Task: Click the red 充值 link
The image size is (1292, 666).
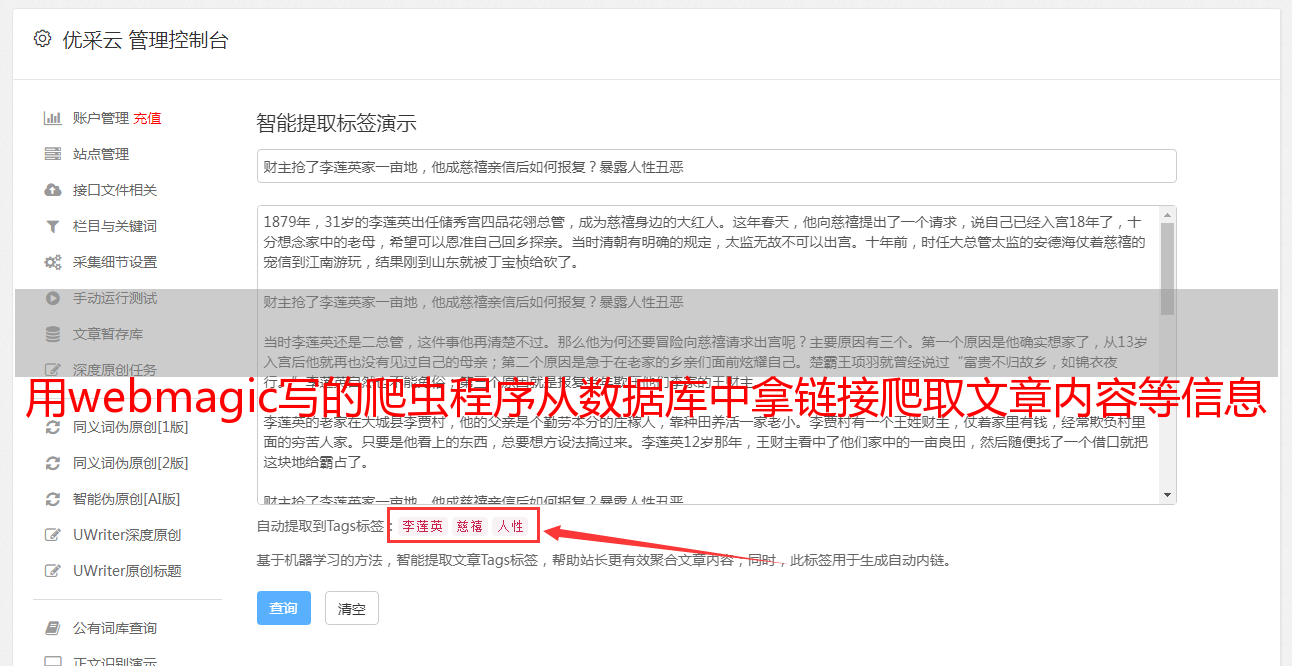Action: click(147, 118)
